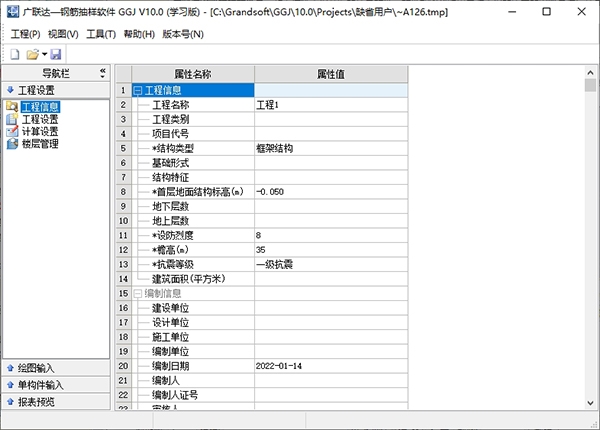Image resolution: width=600 pixels, height=430 pixels.
Task: Click the 施工单位 property row
Action: pos(193,337)
